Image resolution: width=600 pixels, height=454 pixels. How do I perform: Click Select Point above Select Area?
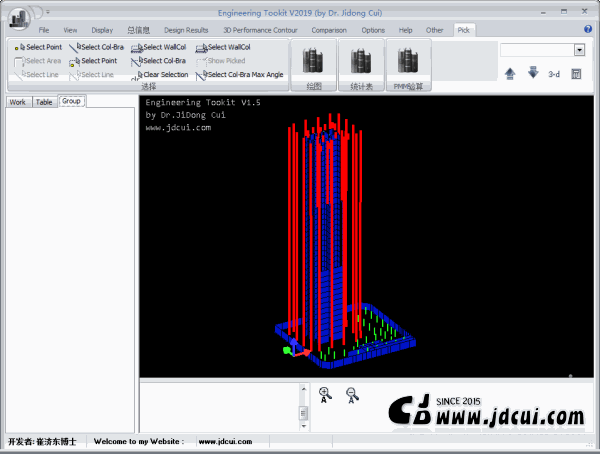[38, 47]
